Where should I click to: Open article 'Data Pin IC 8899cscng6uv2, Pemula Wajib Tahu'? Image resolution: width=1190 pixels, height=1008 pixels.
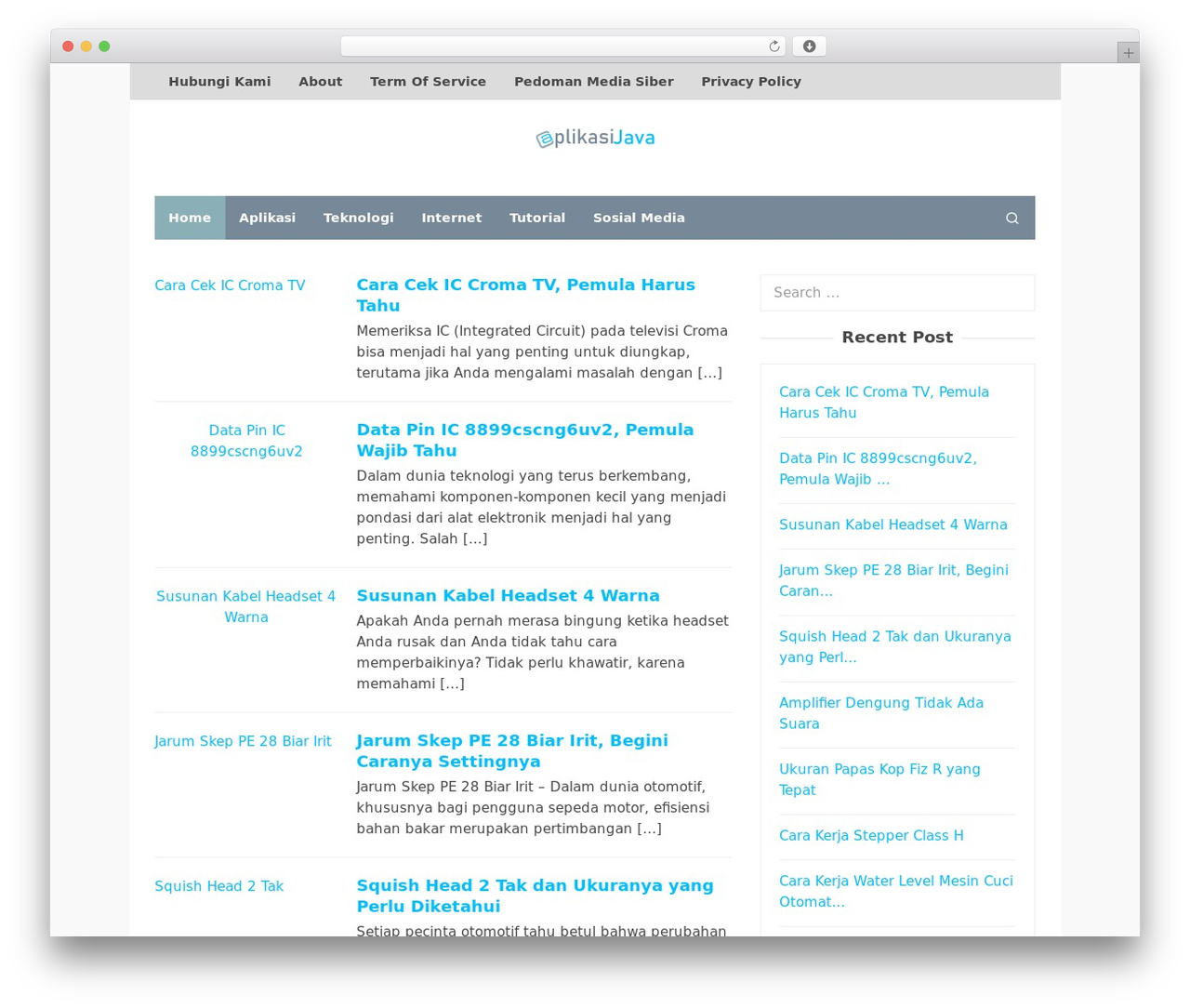pyautogui.click(x=524, y=440)
